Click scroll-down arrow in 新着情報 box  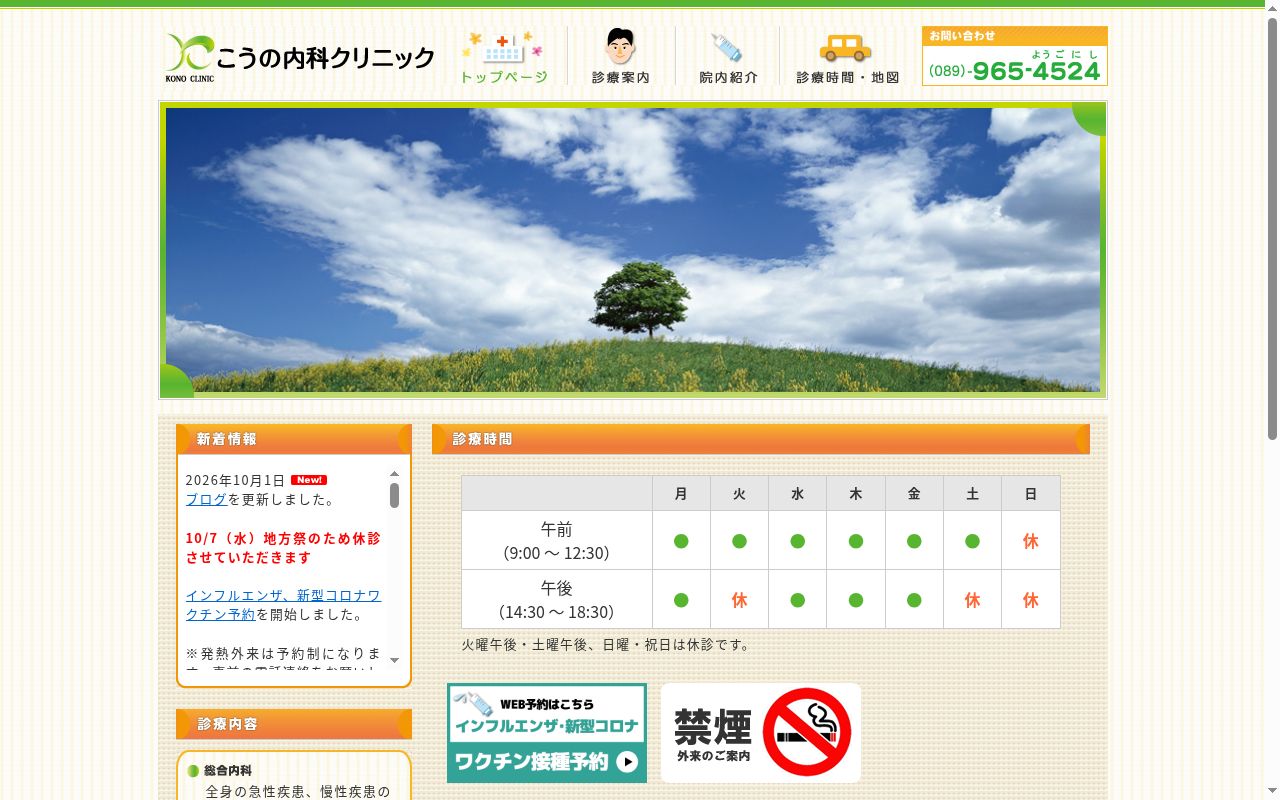394,660
